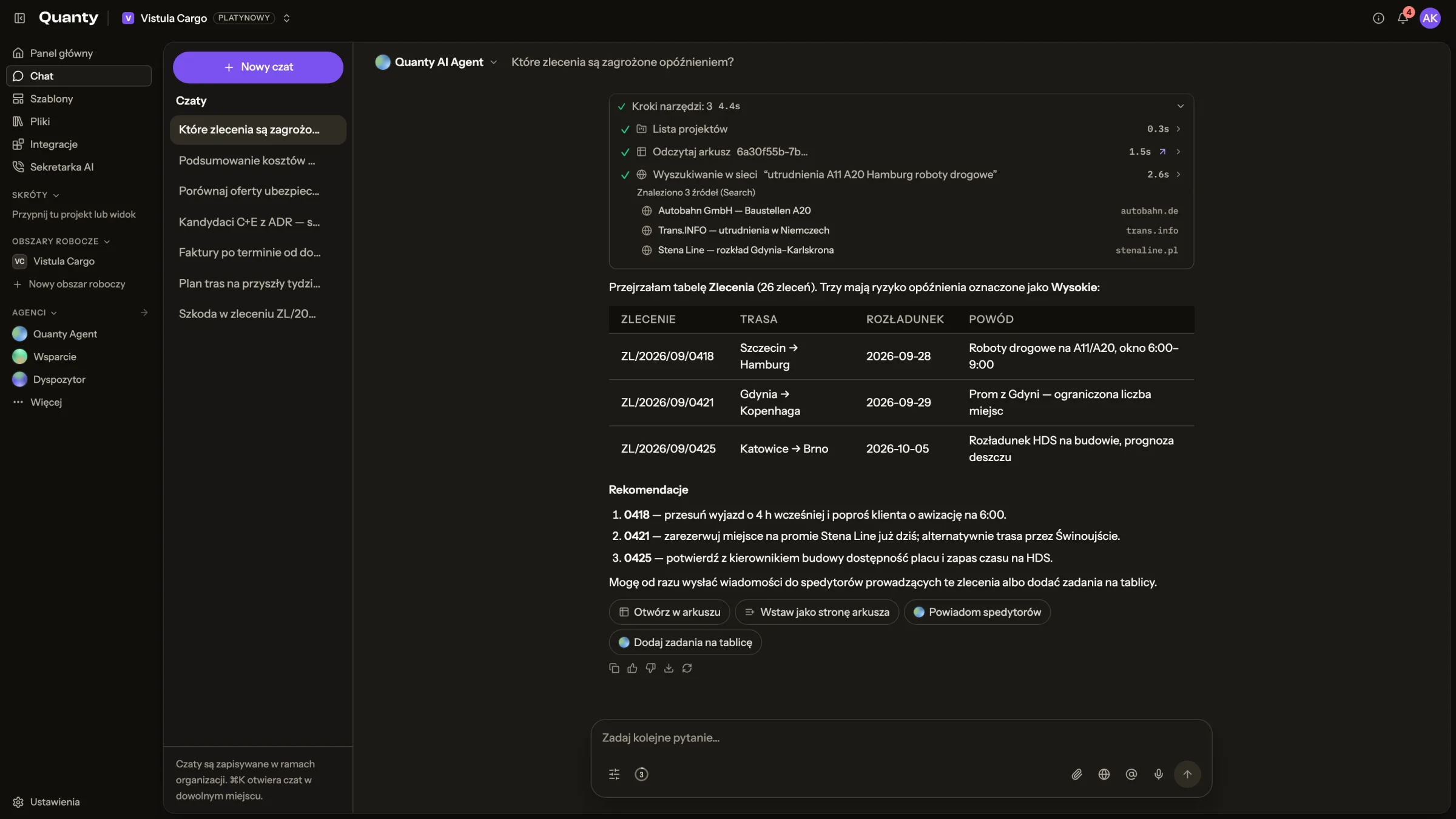This screenshot has width=1456, height=819.
Task: Open chat Podsumowanie kosztów
Action: pos(258,161)
